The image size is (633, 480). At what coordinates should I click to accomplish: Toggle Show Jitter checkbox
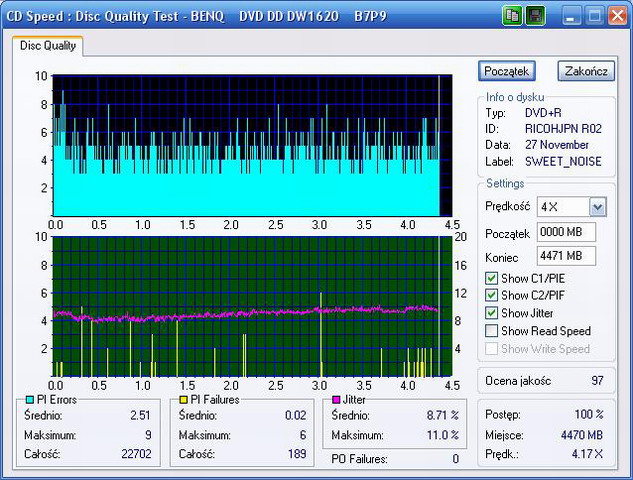(491, 313)
